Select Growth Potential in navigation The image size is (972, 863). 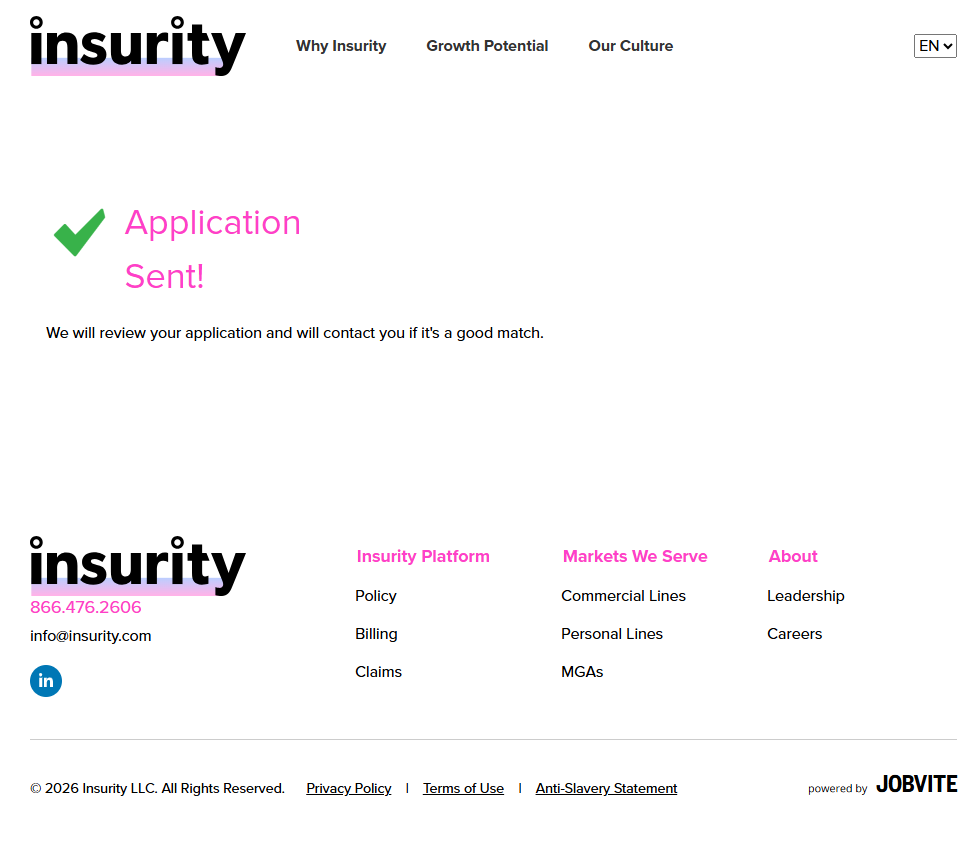coord(487,46)
